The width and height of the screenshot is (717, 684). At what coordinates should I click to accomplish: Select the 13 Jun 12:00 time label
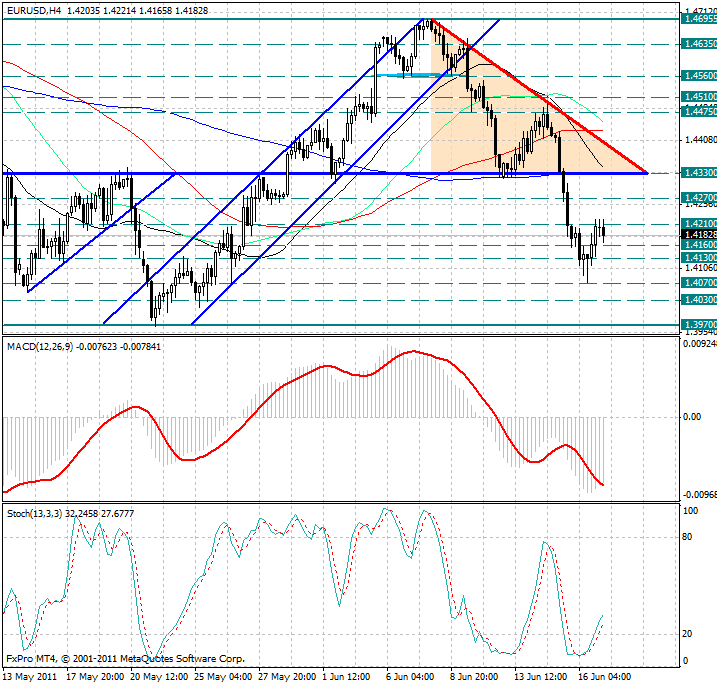(540, 677)
